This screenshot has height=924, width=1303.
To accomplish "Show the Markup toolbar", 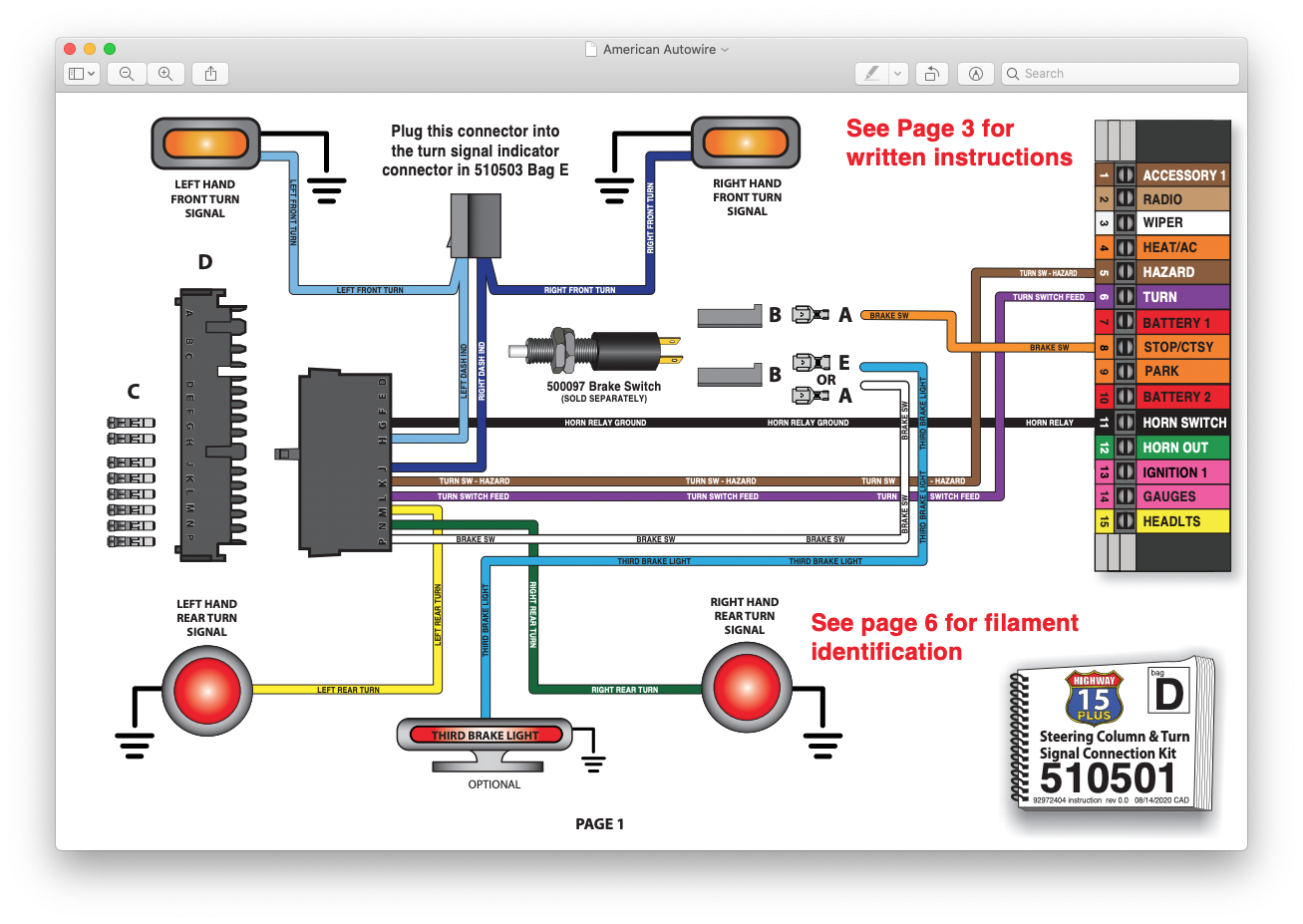I will pyautogui.click(x=976, y=74).
